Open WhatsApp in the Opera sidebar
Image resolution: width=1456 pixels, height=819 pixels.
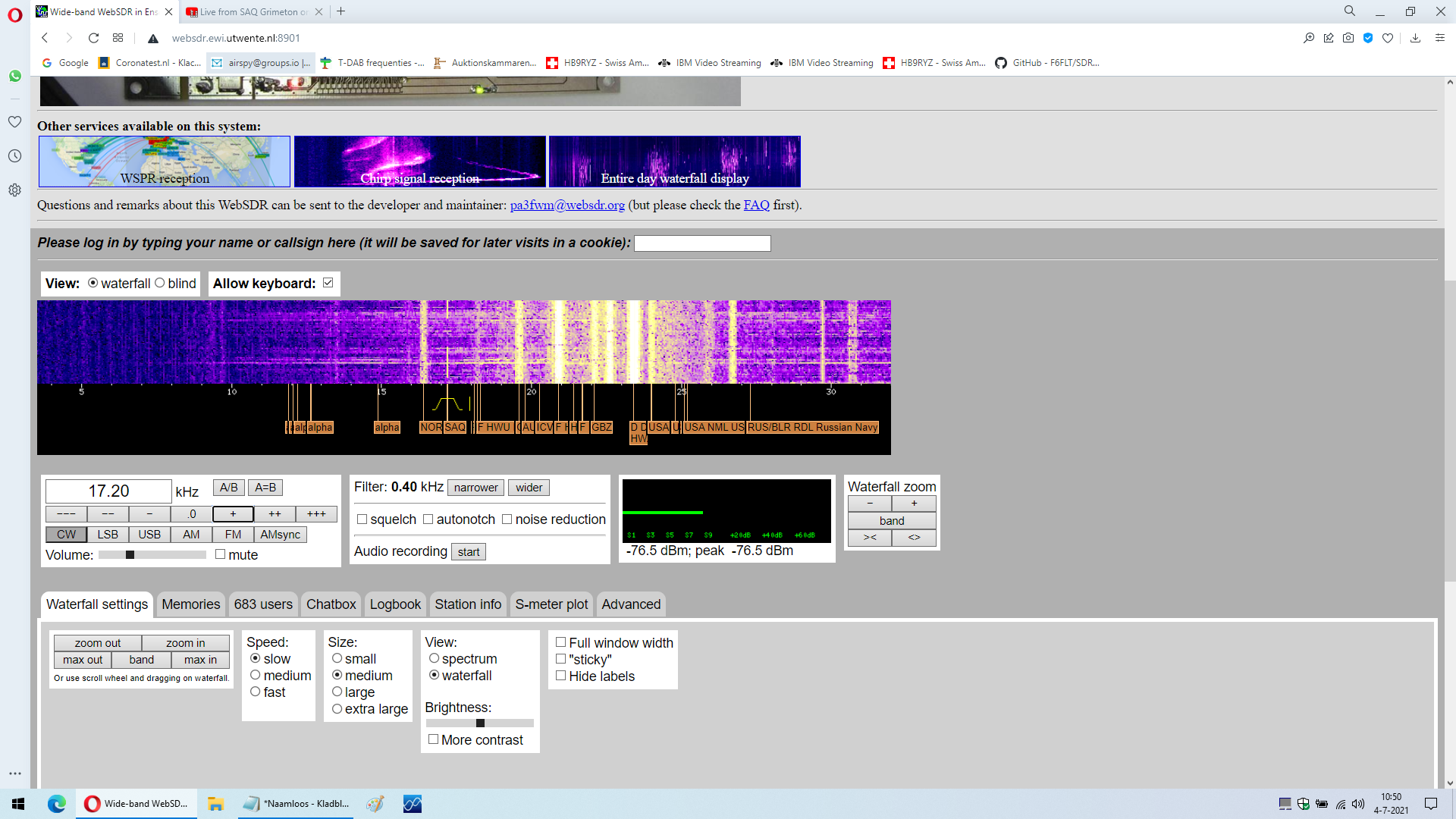(x=14, y=76)
